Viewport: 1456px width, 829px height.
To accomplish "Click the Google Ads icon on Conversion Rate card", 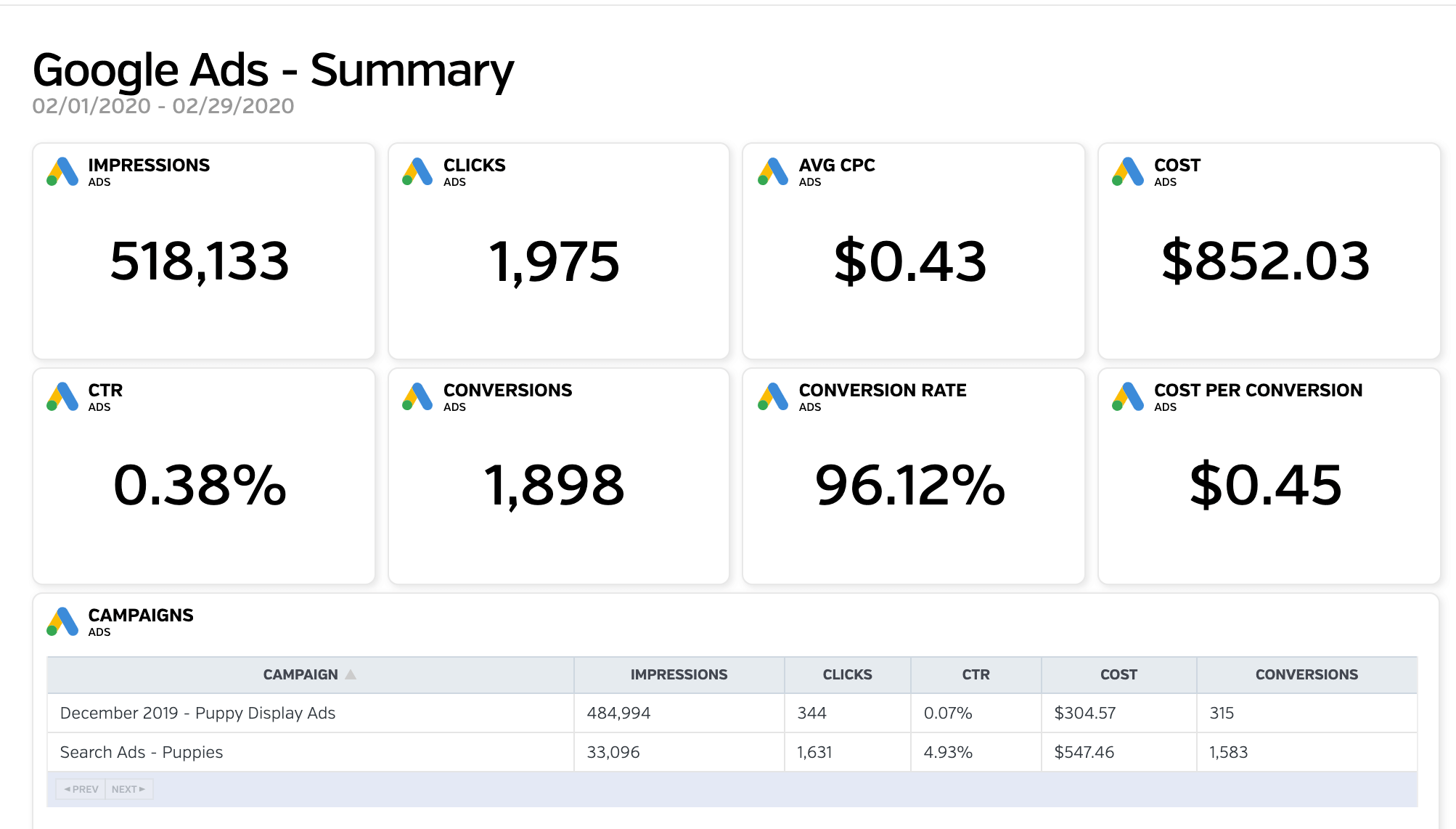I will pyautogui.click(x=772, y=397).
